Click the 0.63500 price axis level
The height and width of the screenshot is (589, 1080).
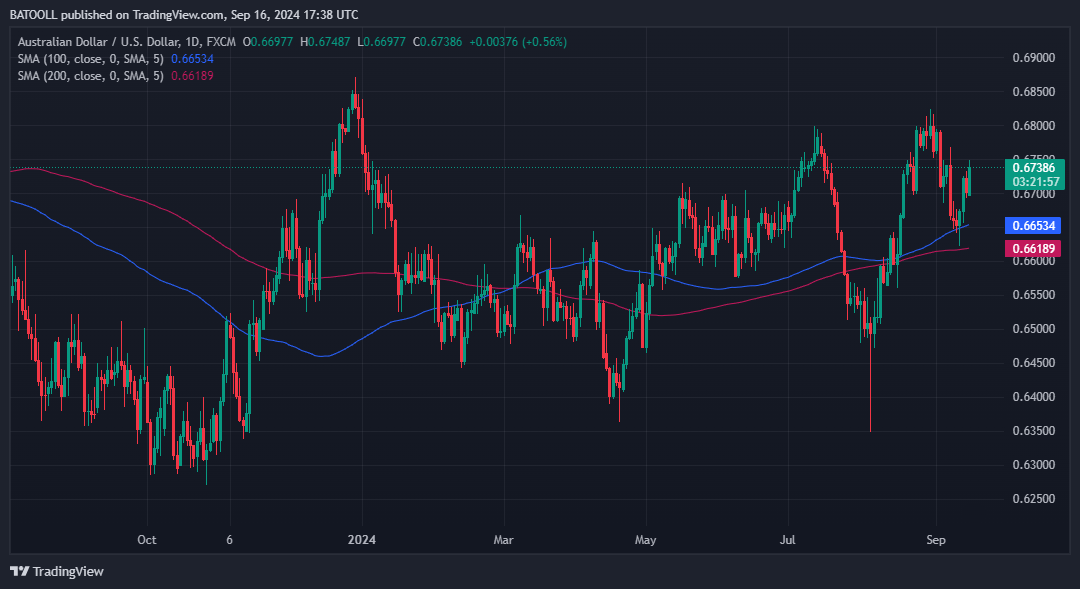click(x=1033, y=431)
